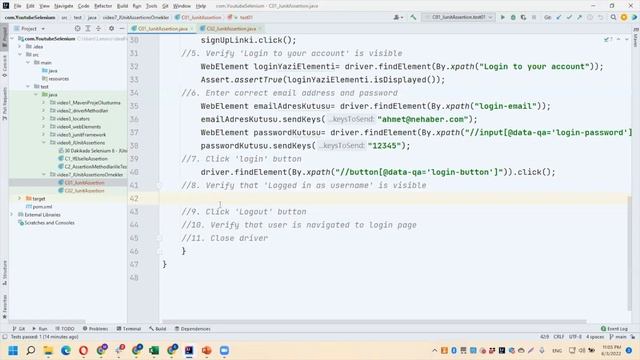Image resolution: width=640 pixels, height=360 pixels.
Task: Expand the video1_MavenProjeOlusturma folder
Action: point(44,103)
